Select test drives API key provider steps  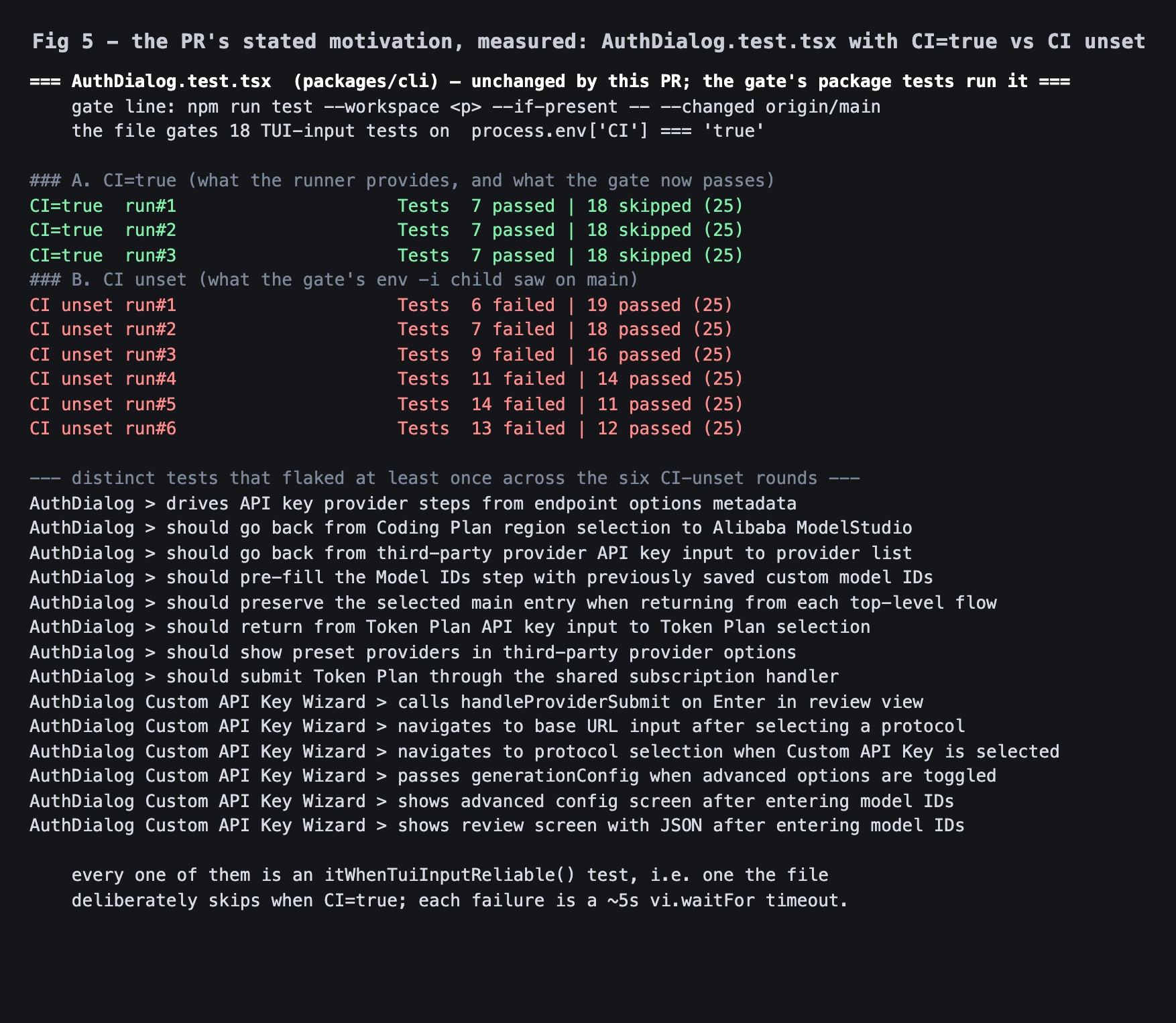coord(413,503)
